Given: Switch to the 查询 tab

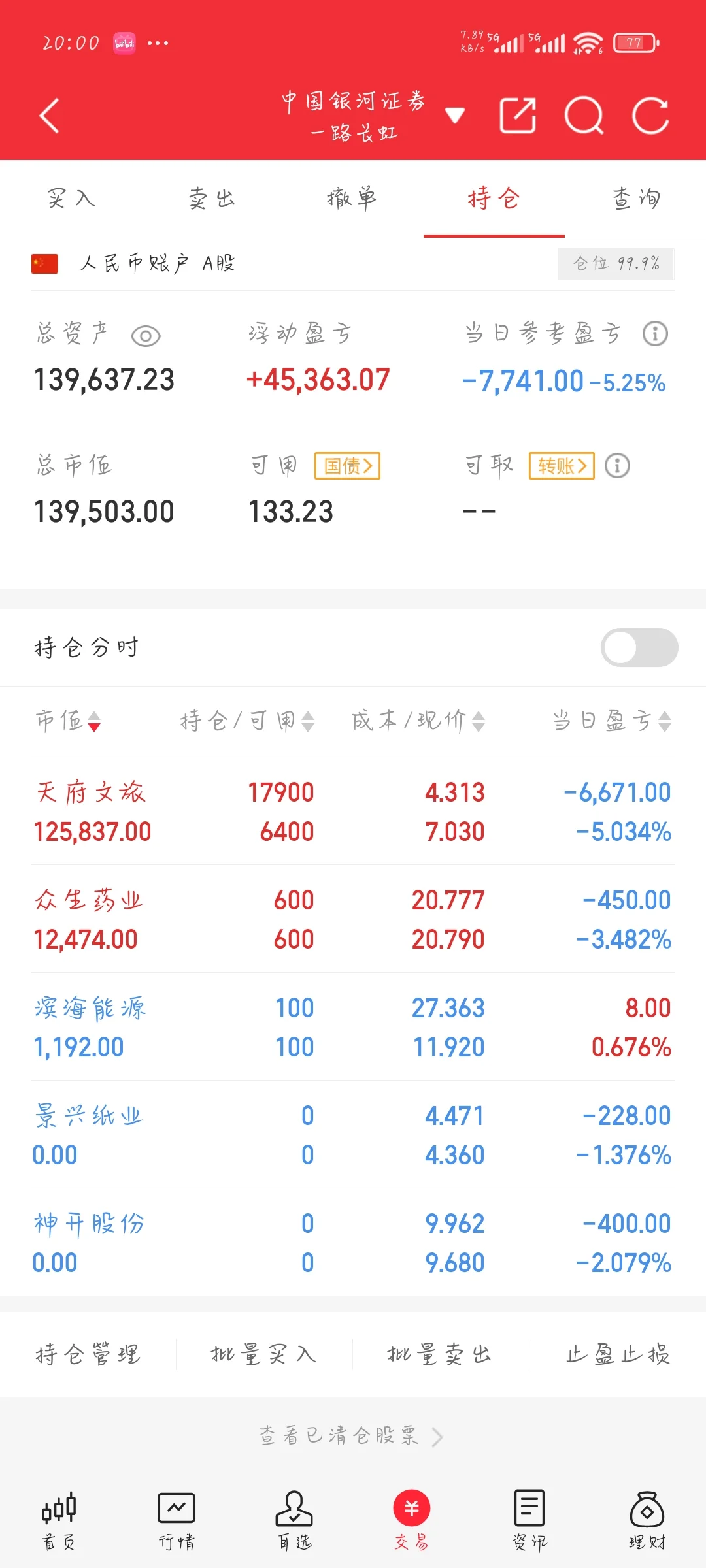Looking at the screenshot, I should click(635, 199).
